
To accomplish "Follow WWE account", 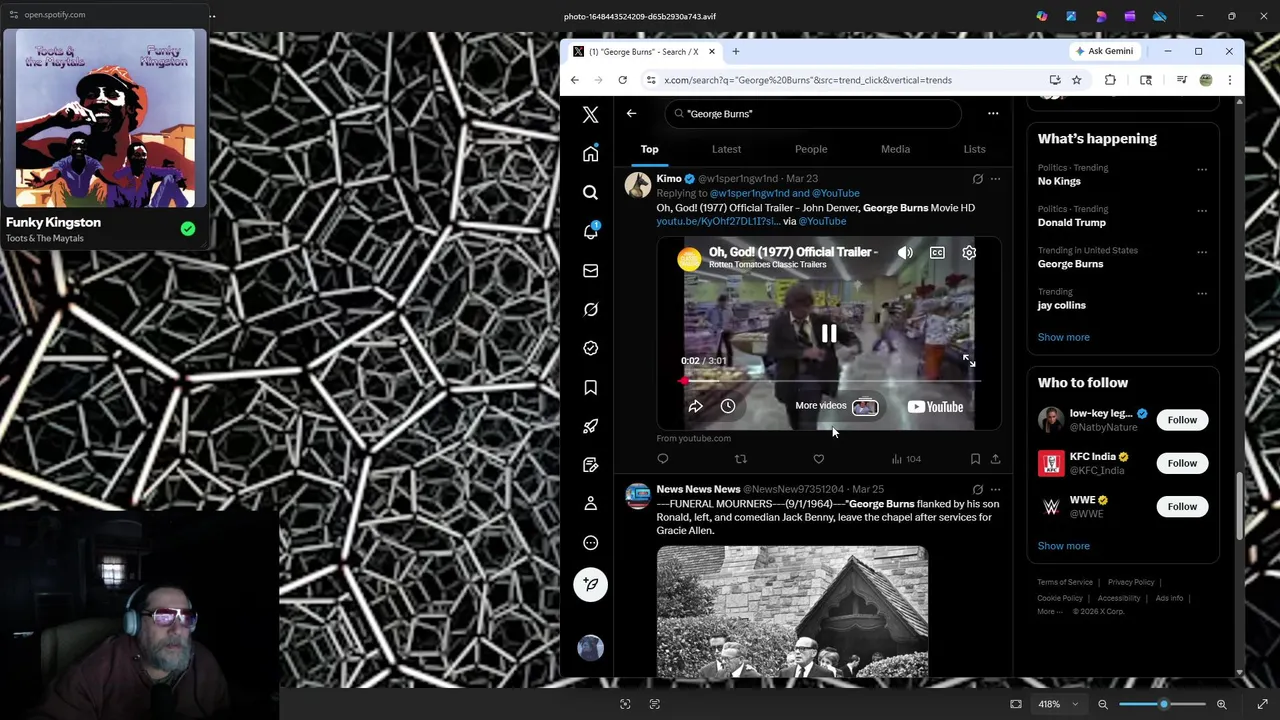I will (1182, 506).
